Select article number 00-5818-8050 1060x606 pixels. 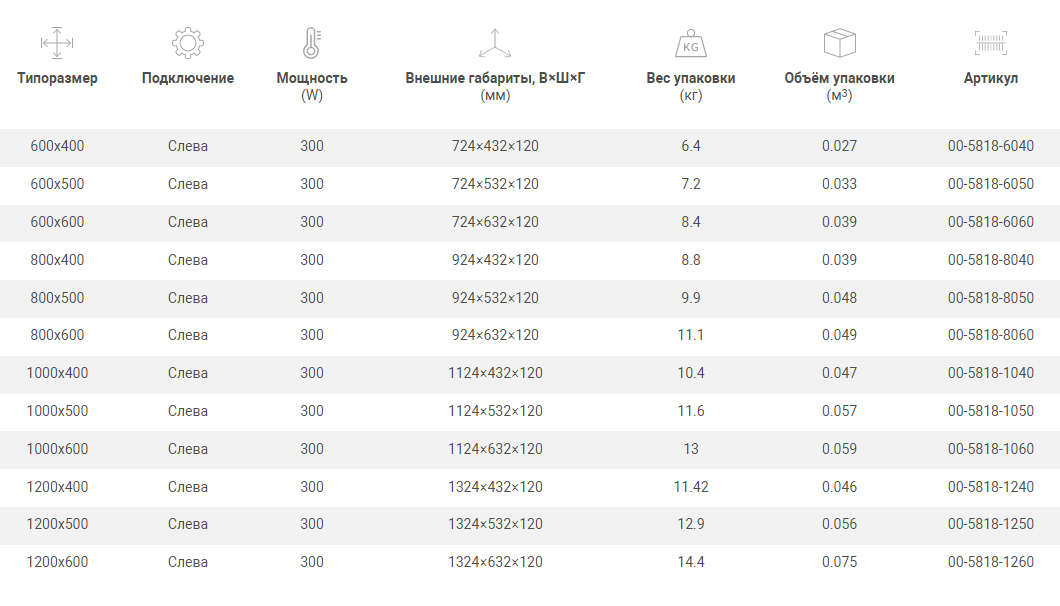(x=991, y=298)
